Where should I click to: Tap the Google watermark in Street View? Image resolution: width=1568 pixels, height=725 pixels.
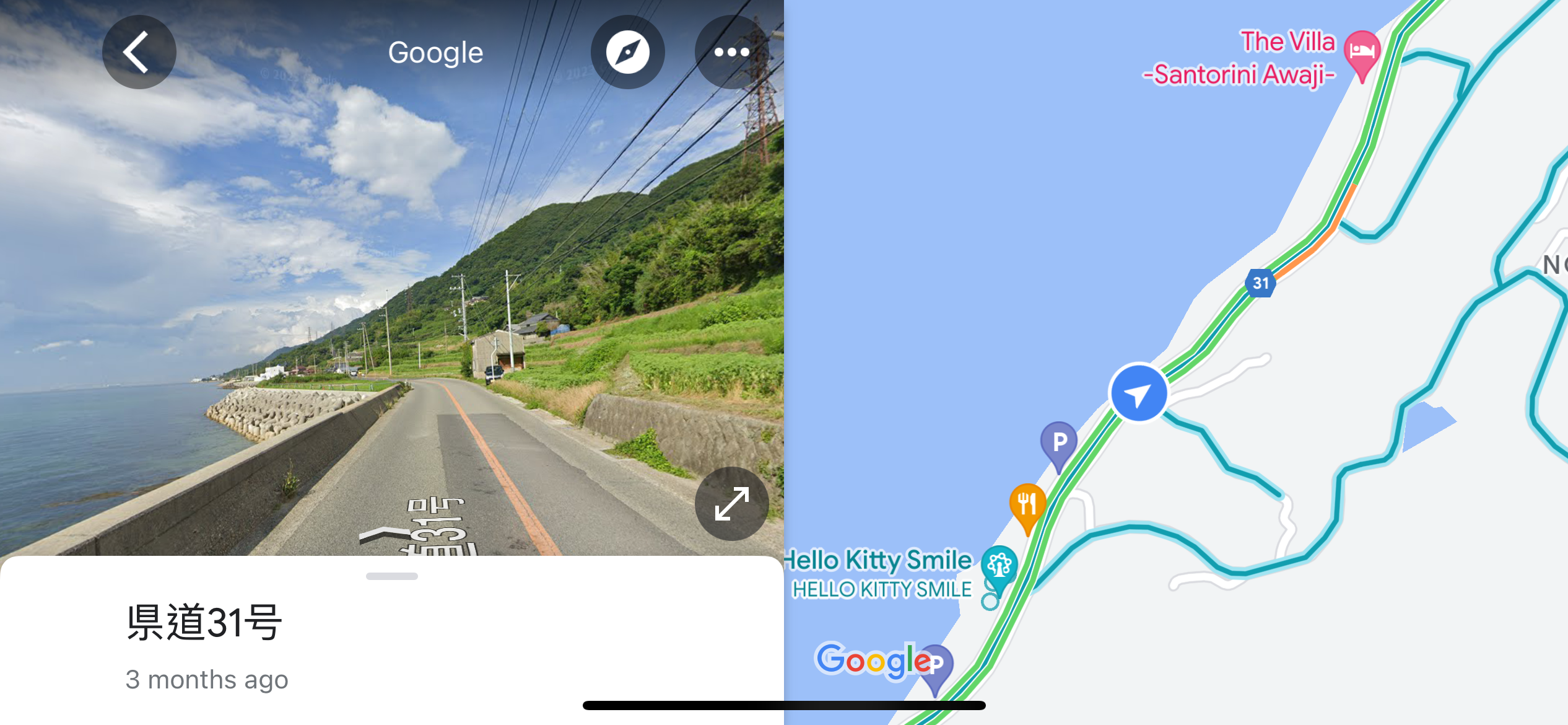[435, 53]
